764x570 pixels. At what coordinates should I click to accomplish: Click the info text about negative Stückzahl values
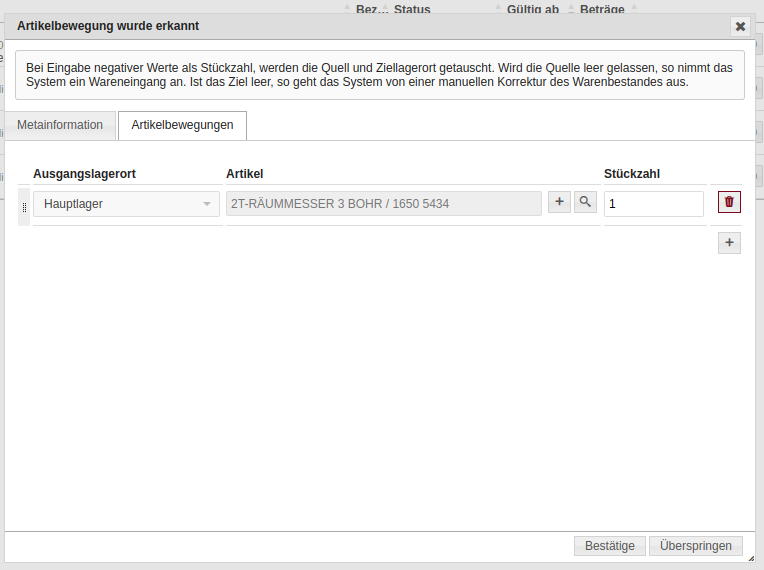coord(380,75)
